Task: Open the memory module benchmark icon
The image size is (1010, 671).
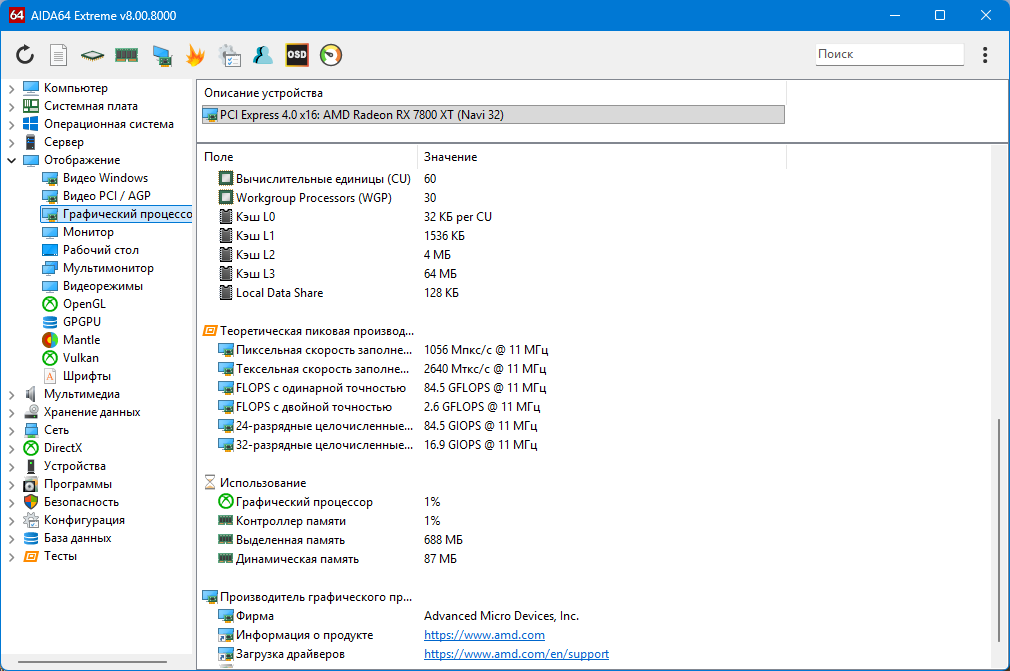Action: tap(126, 55)
